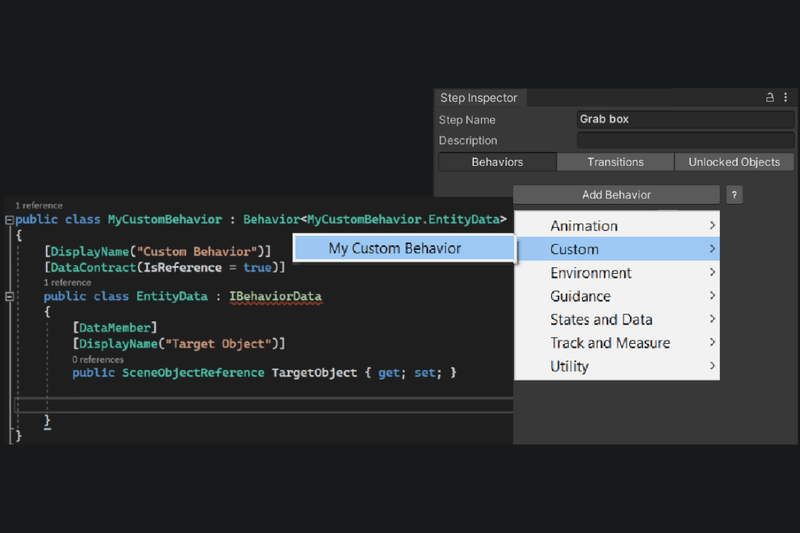Switch to the Behaviors tab
The image size is (800, 533).
click(x=497, y=162)
